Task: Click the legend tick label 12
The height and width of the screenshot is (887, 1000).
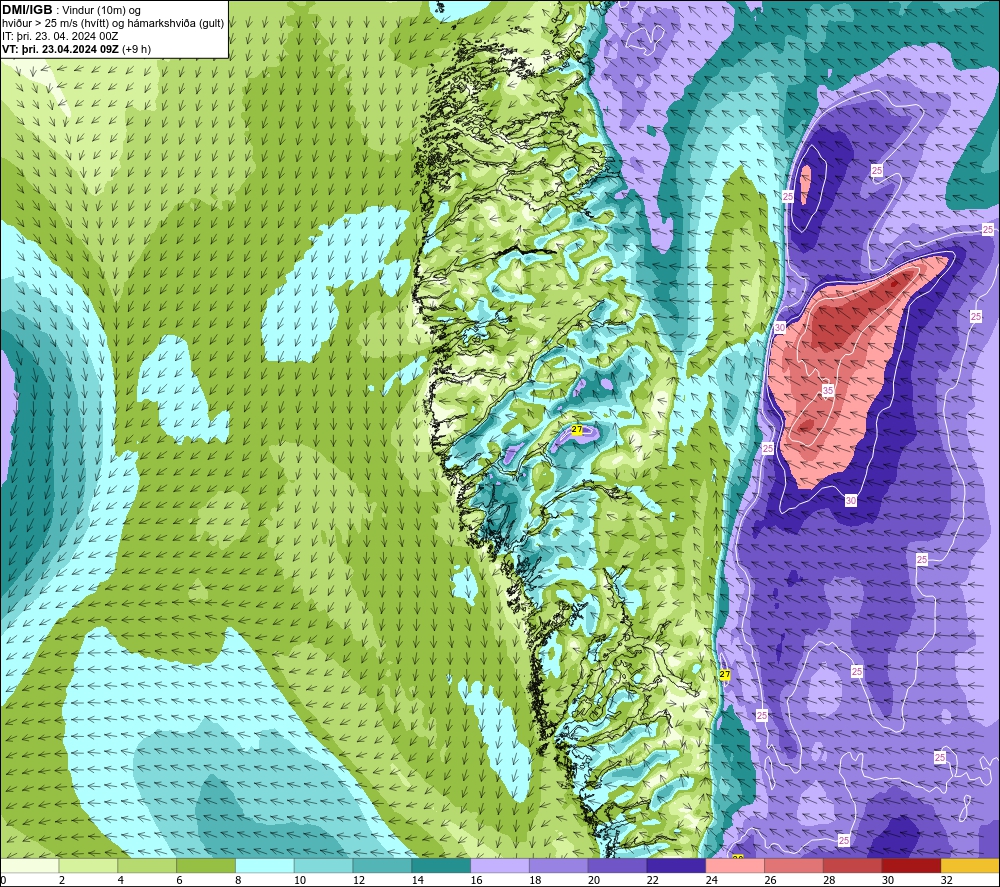Action: [358, 880]
